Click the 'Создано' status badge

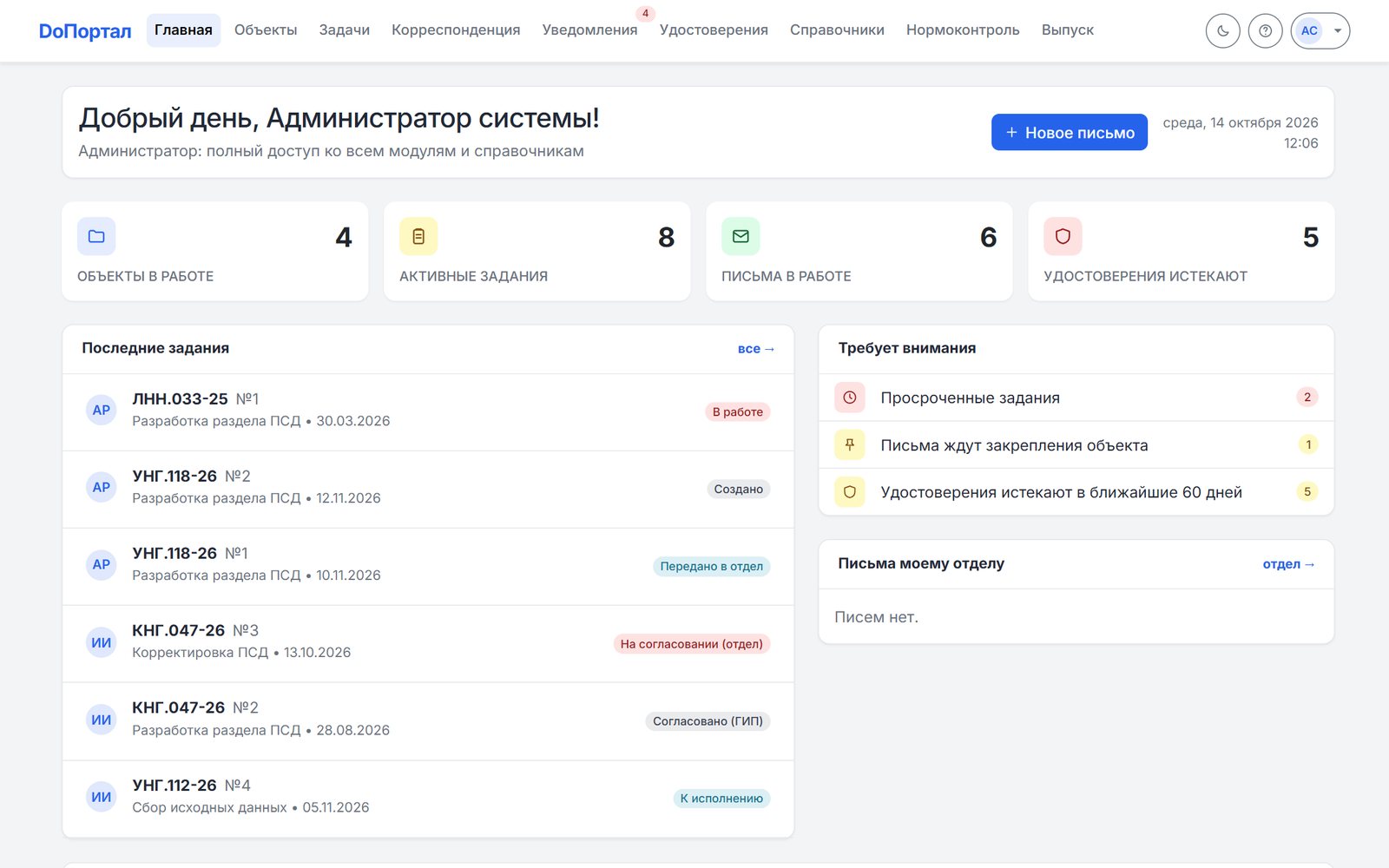[738, 489]
